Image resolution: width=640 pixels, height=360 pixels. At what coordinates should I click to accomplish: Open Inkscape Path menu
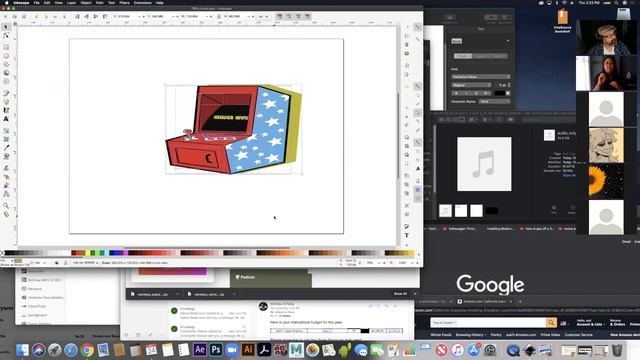click(x=100, y=3)
